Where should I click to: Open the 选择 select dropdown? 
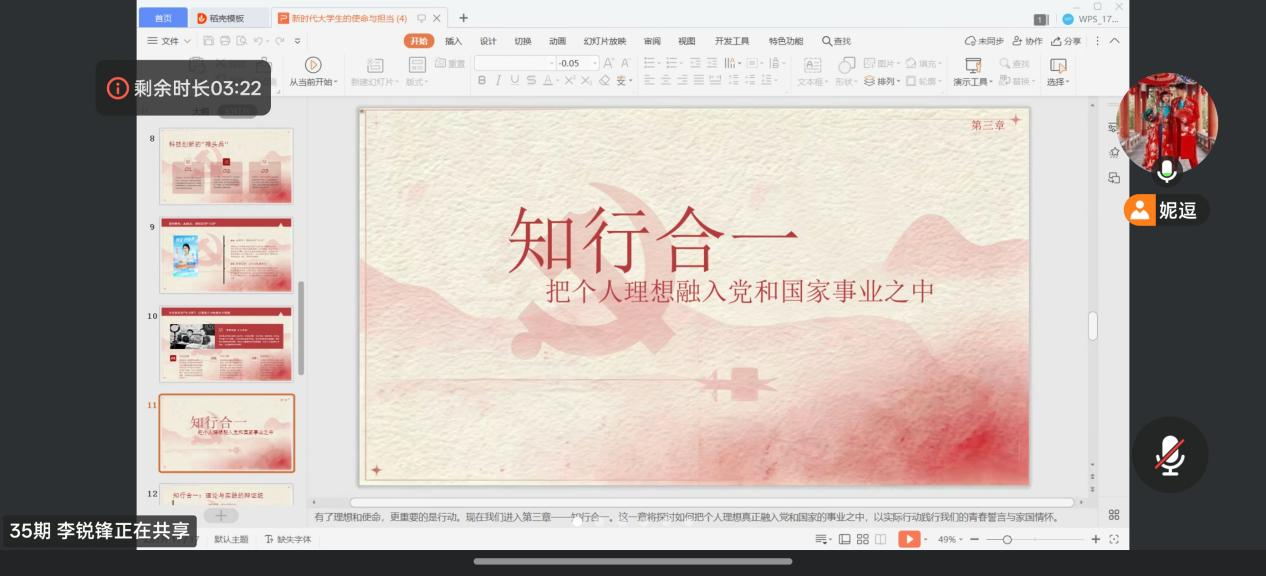tap(1058, 82)
